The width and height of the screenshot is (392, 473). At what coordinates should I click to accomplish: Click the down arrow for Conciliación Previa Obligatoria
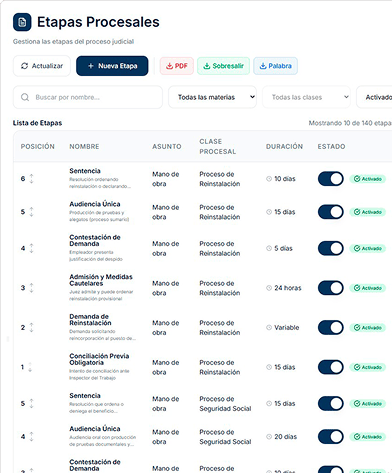coord(30,370)
